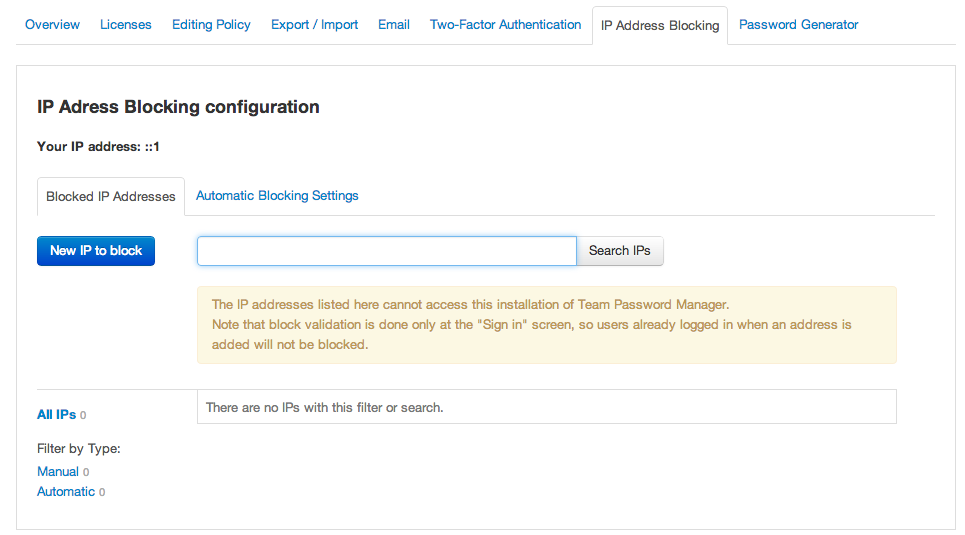This screenshot has height=535, width=965.
Task: Click 'Your IP address: ::1' text
Action: (98, 147)
